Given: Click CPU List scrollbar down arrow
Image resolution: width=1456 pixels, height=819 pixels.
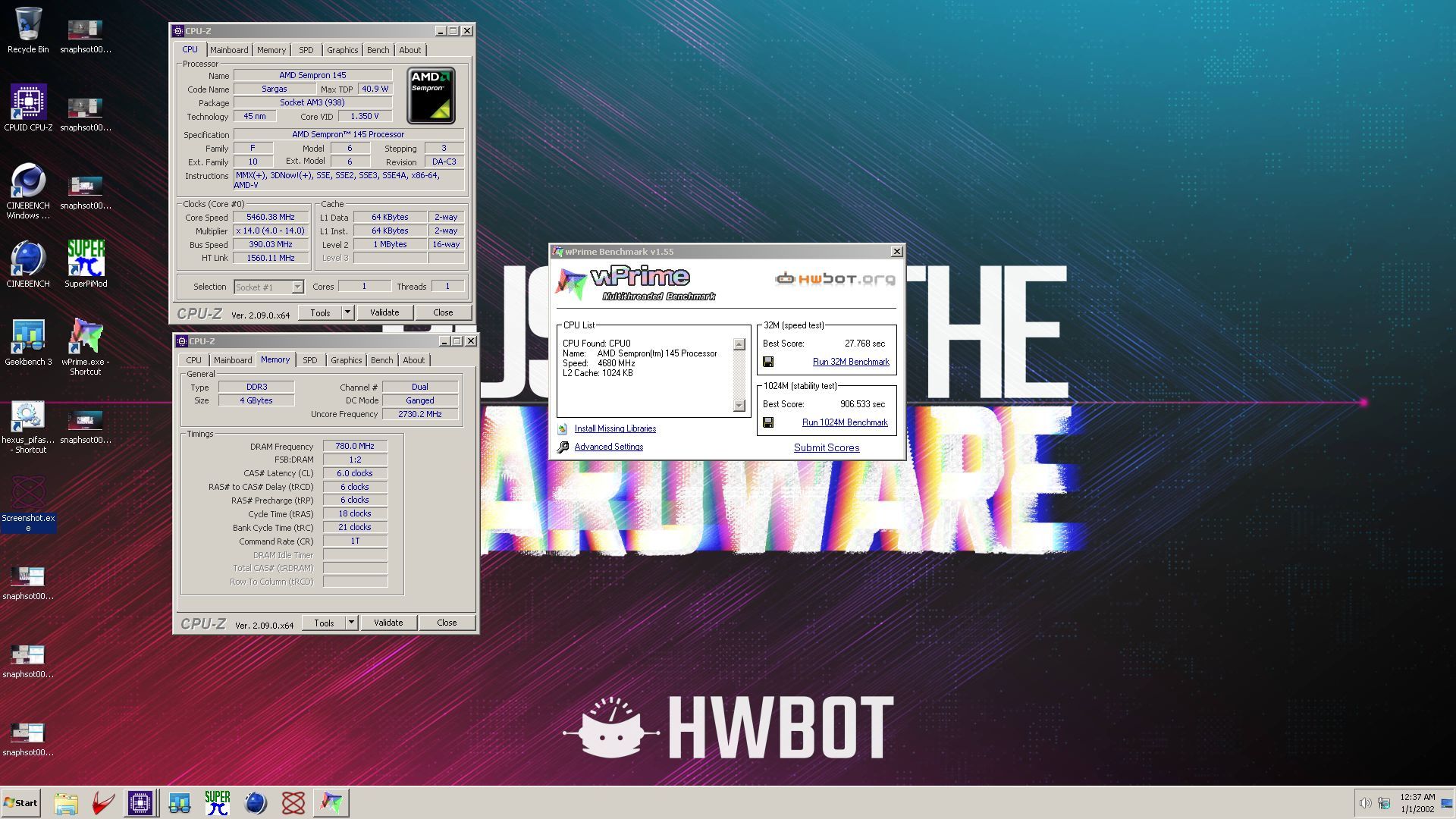Looking at the screenshot, I should point(739,406).
